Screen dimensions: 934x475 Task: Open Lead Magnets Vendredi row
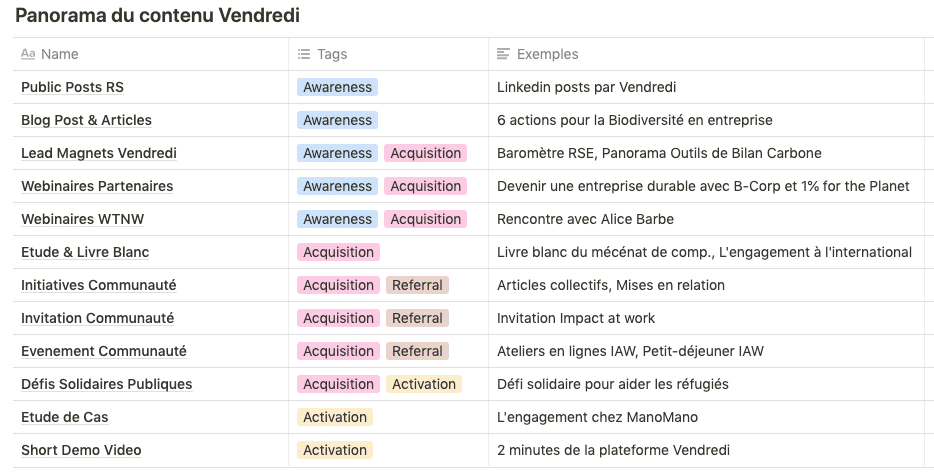tap(98, 153)
